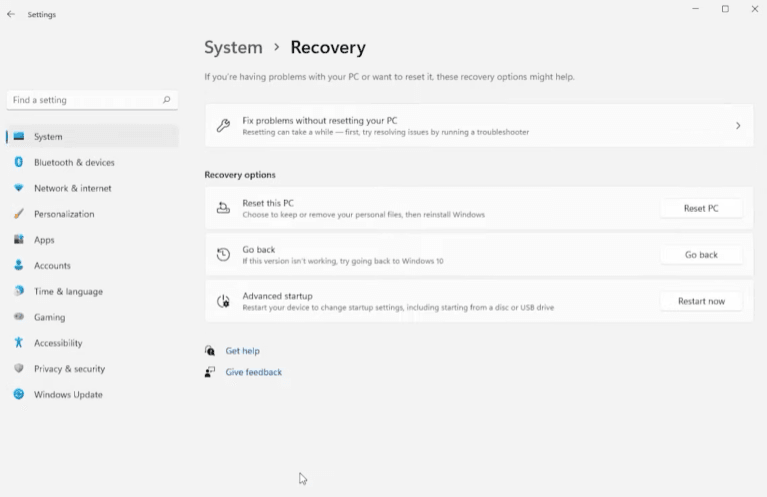The height and width of the screenshot is (497, 767).
Task: Open Windows Update page
Action: point(92,394)
